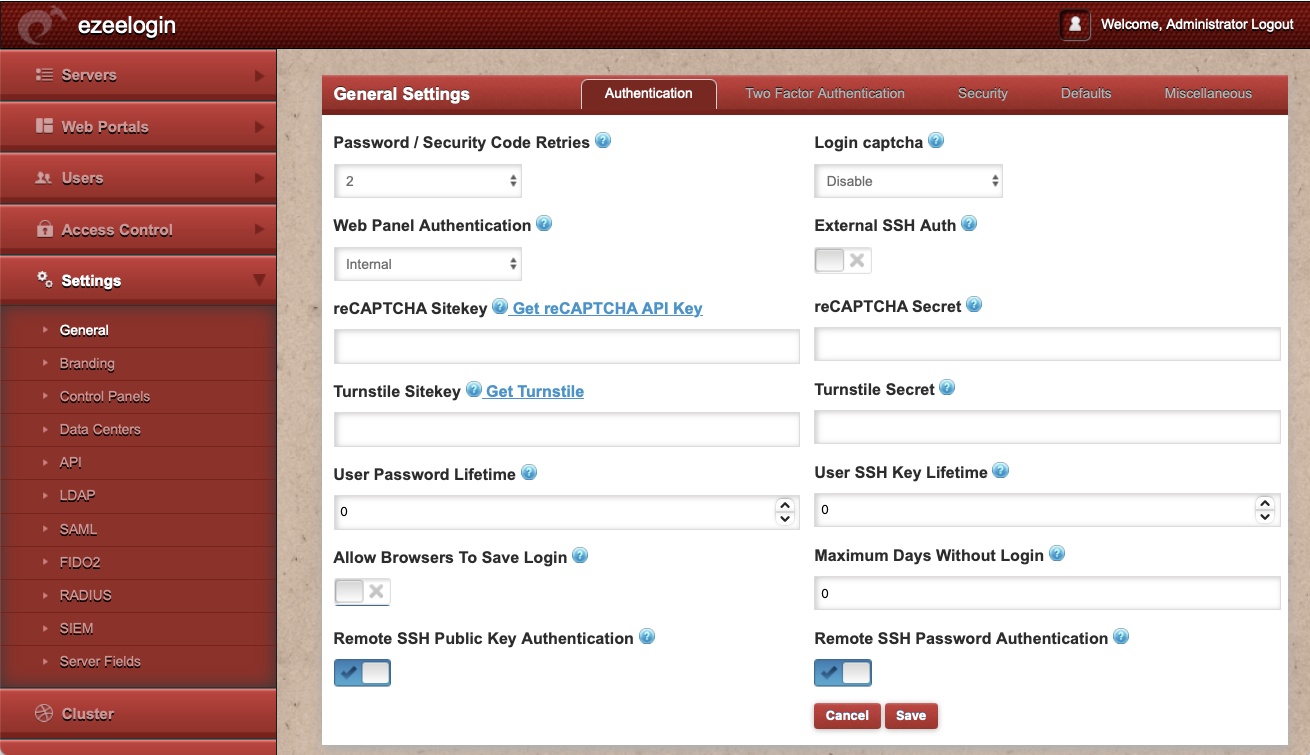Increment User Password Lifetime stepper up arrow
1310x755 pixels.
tap(785, 505)
